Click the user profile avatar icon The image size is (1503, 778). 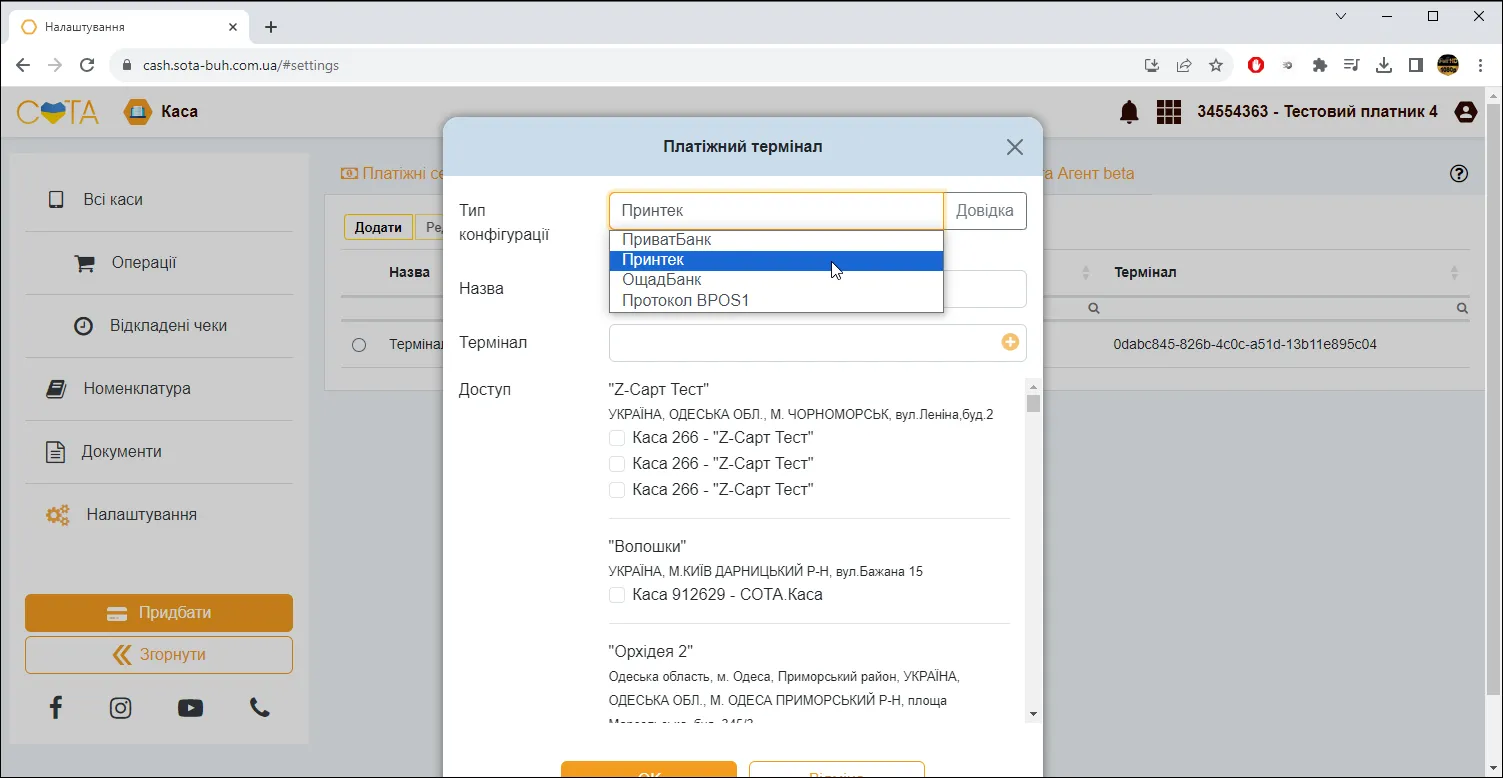[1466, 112]
